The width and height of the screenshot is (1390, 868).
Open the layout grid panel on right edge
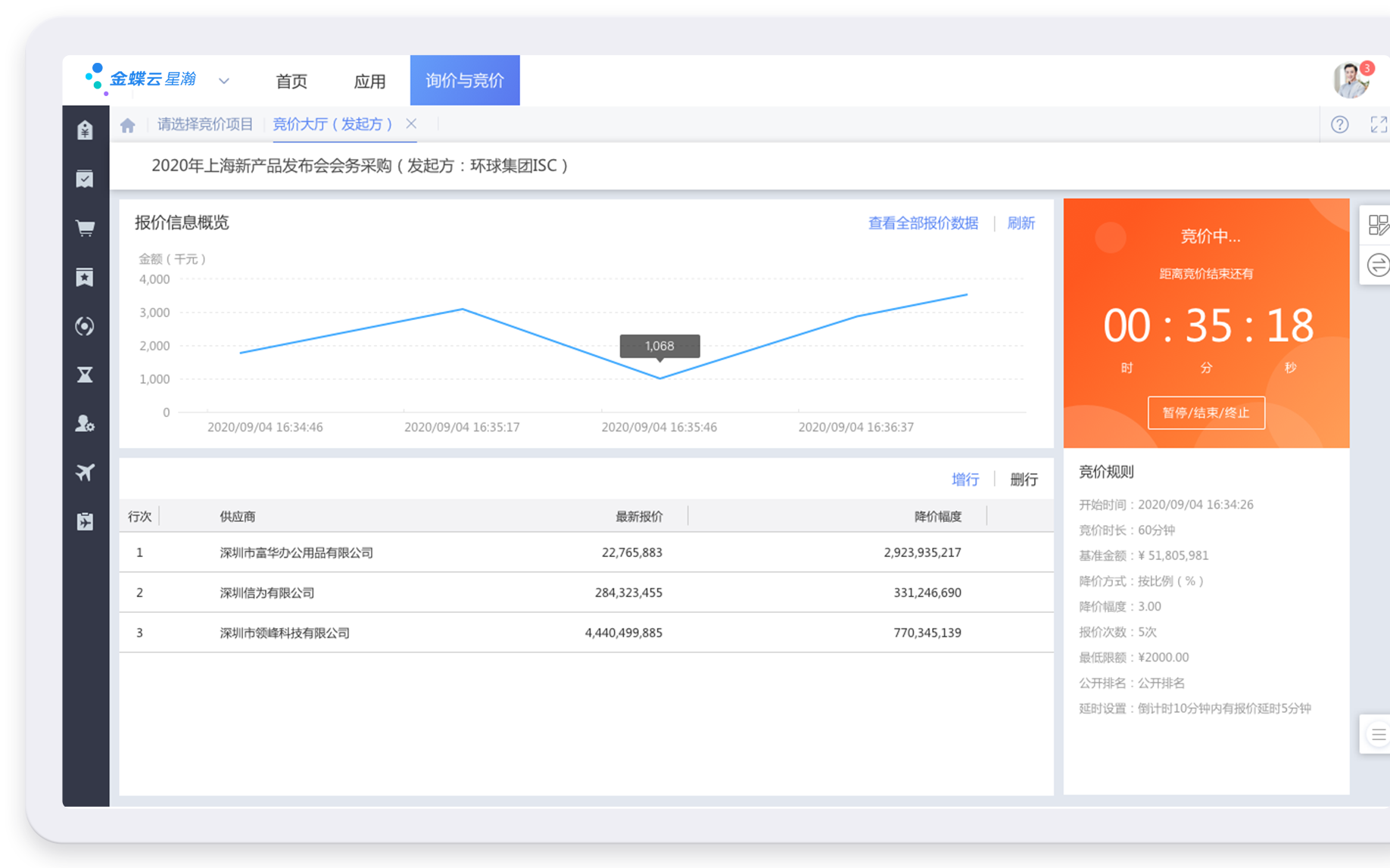tap(1379, 225)
